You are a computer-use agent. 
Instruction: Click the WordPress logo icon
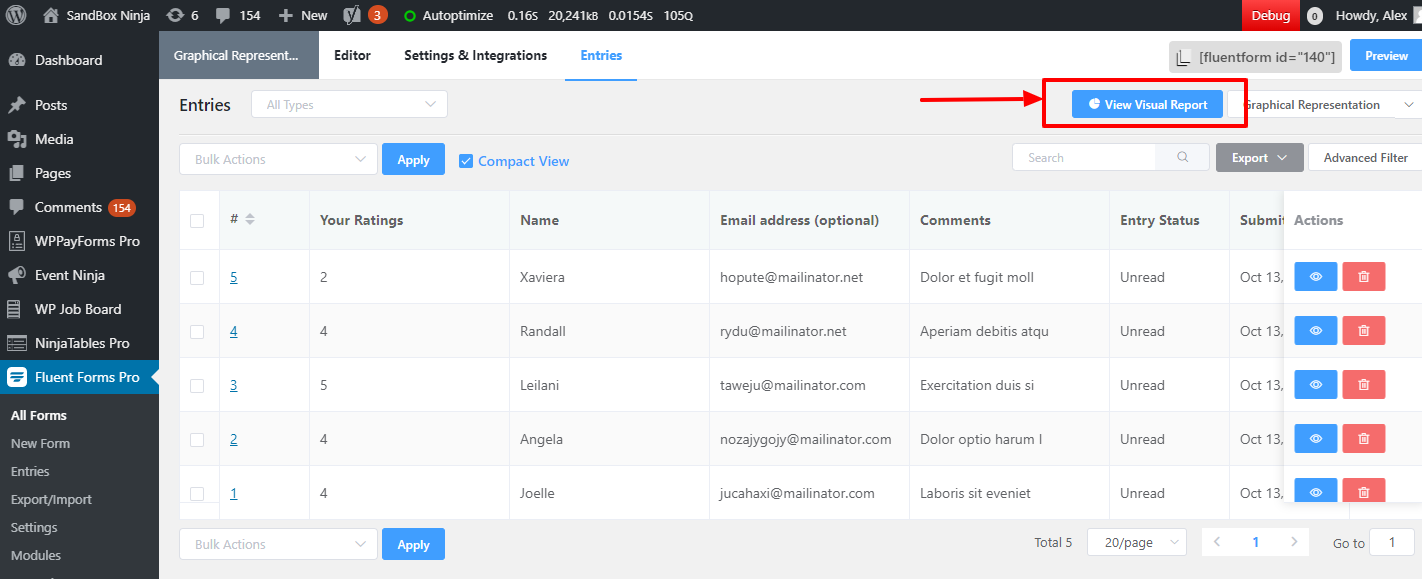[x=17, y=15]
